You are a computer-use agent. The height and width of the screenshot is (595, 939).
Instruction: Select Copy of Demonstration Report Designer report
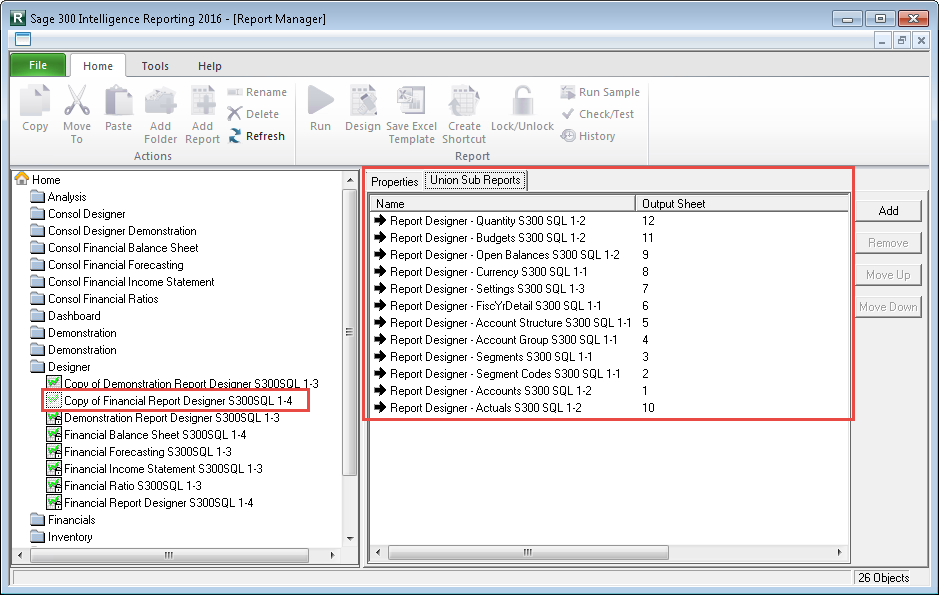tap(183, 384)
